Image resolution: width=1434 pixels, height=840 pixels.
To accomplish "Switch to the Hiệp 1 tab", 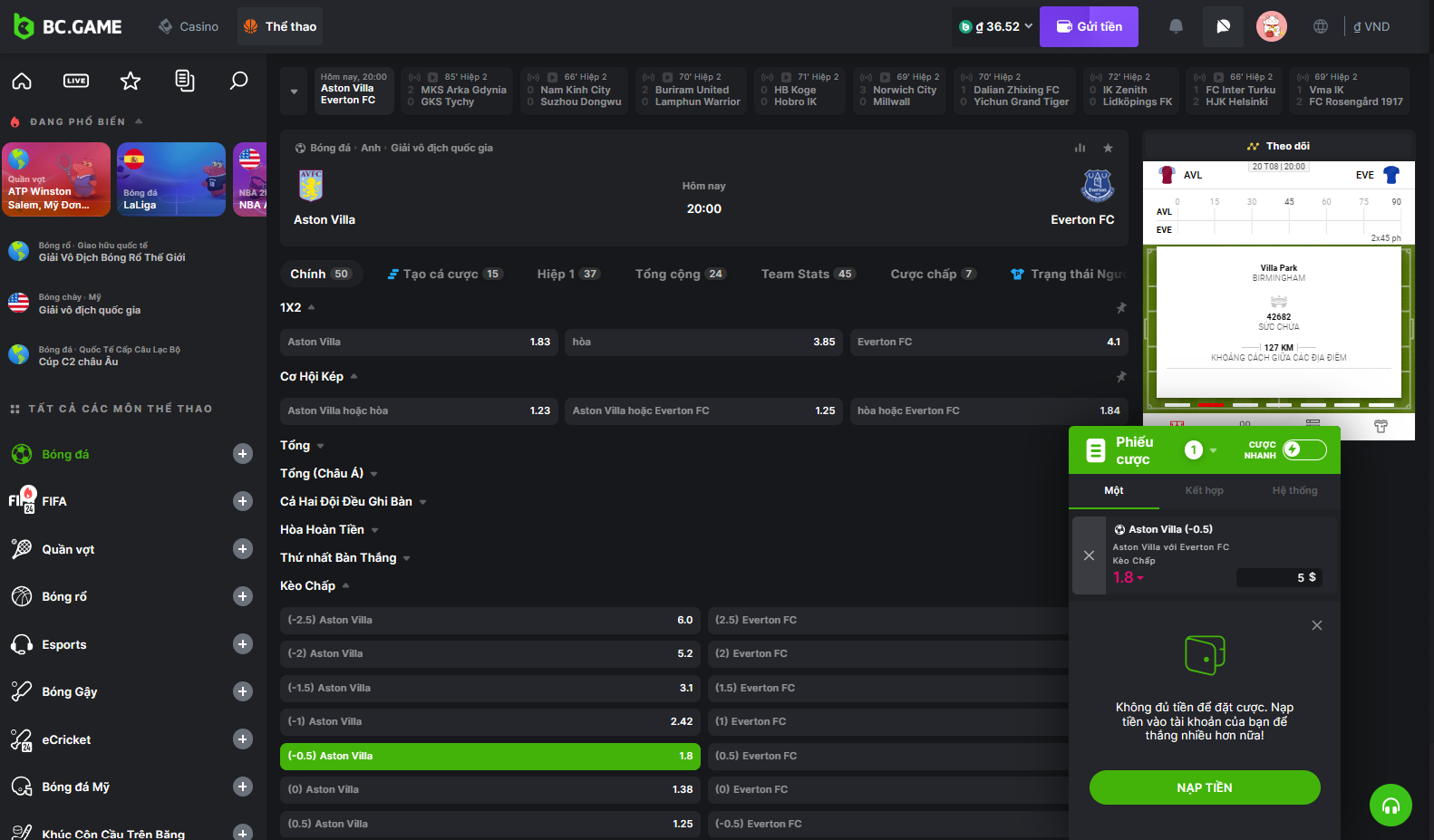I will point(568,274).
